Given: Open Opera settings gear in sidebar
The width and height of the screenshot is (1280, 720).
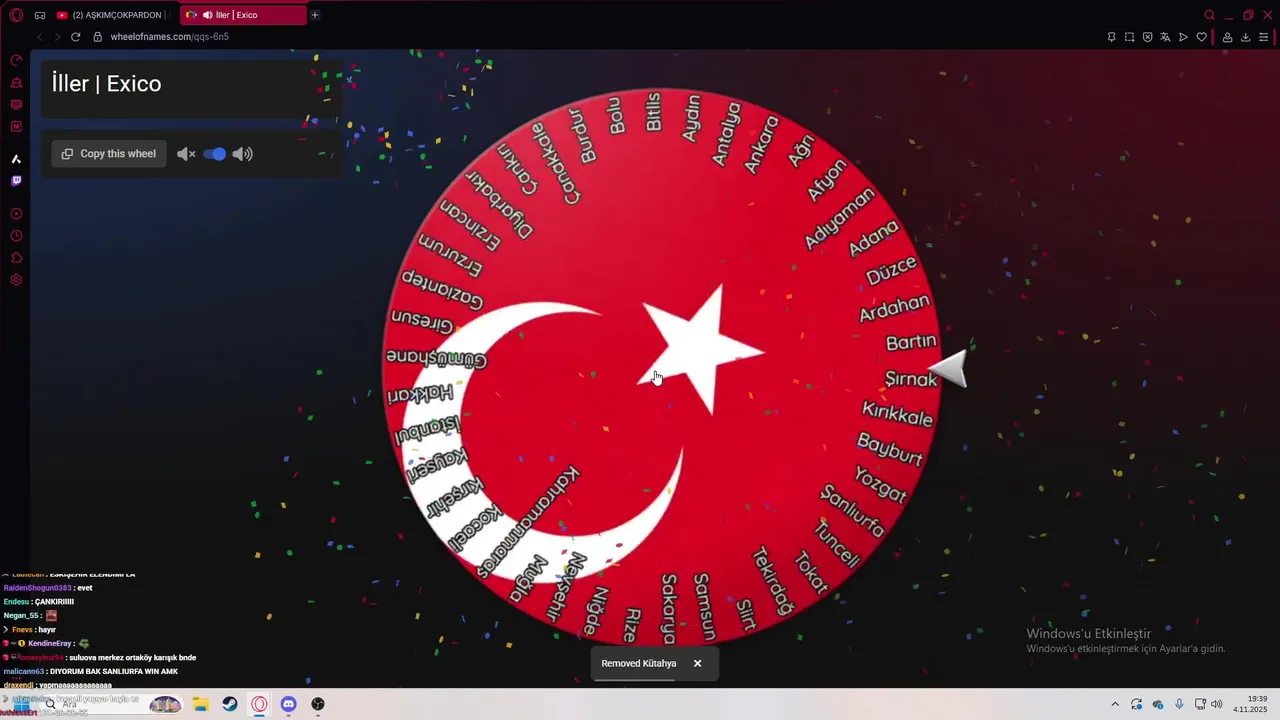Looking at the screenshot, I should click(16, 280).
